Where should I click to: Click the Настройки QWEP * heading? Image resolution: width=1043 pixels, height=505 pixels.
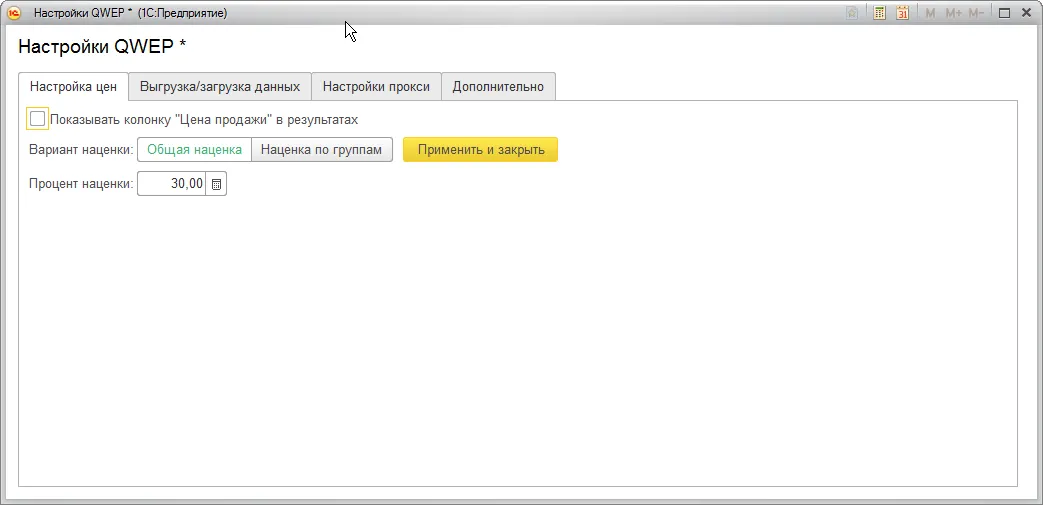(x=102, y=47)
